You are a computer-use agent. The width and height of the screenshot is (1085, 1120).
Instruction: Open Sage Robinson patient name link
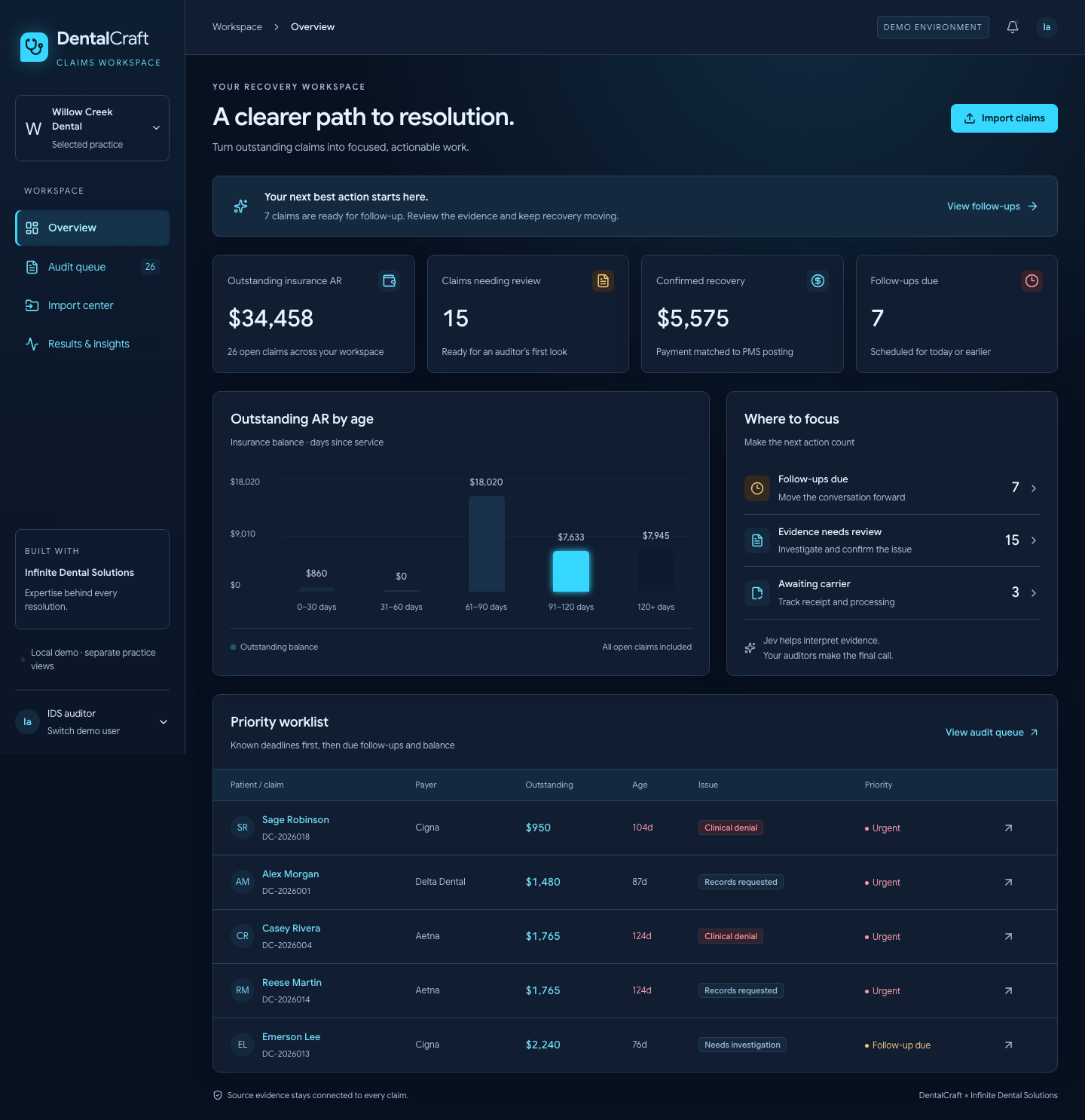click(295, 820)
